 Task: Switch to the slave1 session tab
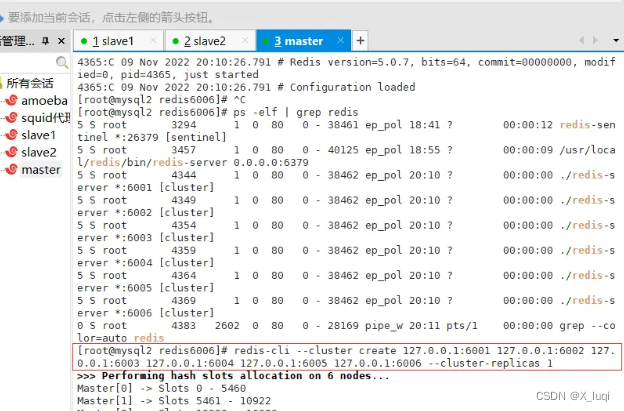[x=119, y=41]
